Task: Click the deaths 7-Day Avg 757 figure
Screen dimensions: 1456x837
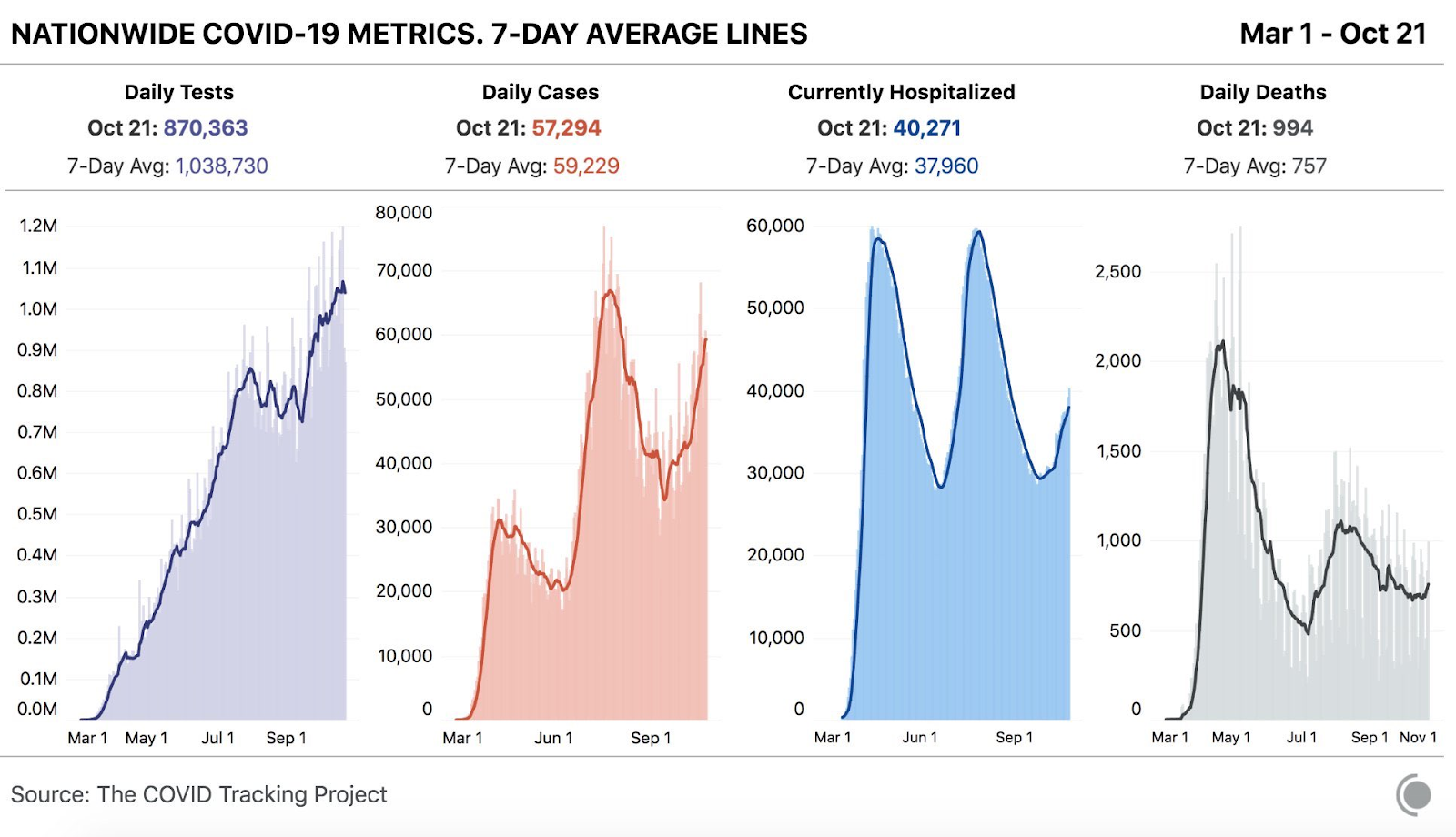Action: 1309,166
